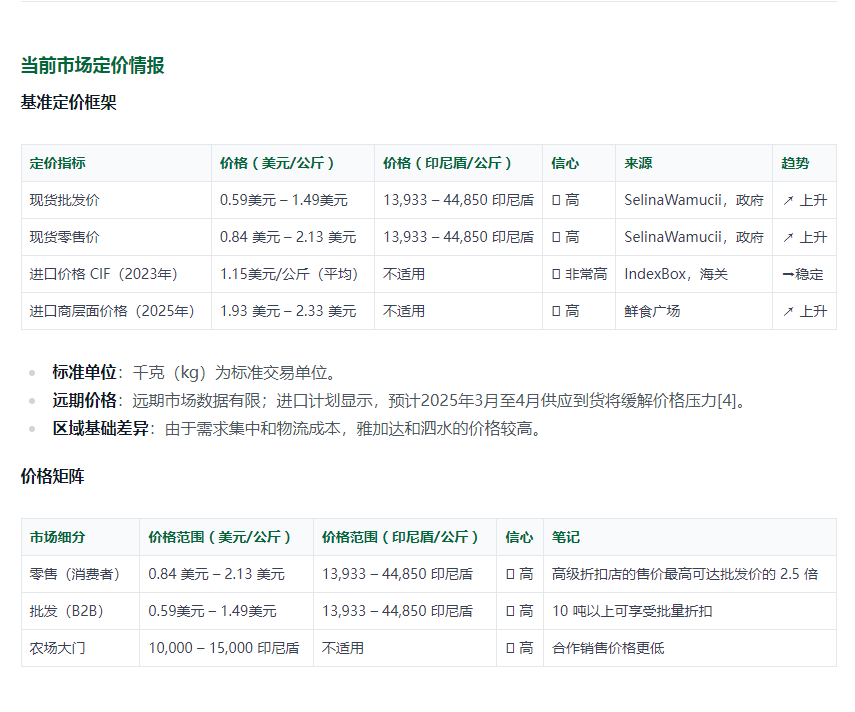Click the [4] citation reference link
The image size is (855, 712).
pyautogui.click(x=733, y=401)
